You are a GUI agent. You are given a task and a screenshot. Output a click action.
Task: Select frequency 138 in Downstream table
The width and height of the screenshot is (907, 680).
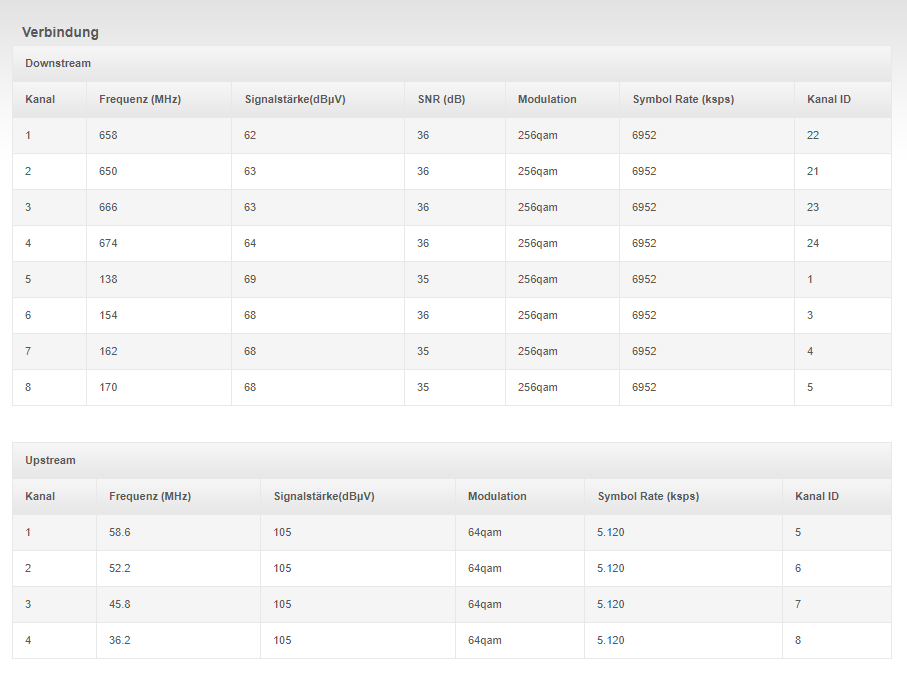(x=108, y=279)
